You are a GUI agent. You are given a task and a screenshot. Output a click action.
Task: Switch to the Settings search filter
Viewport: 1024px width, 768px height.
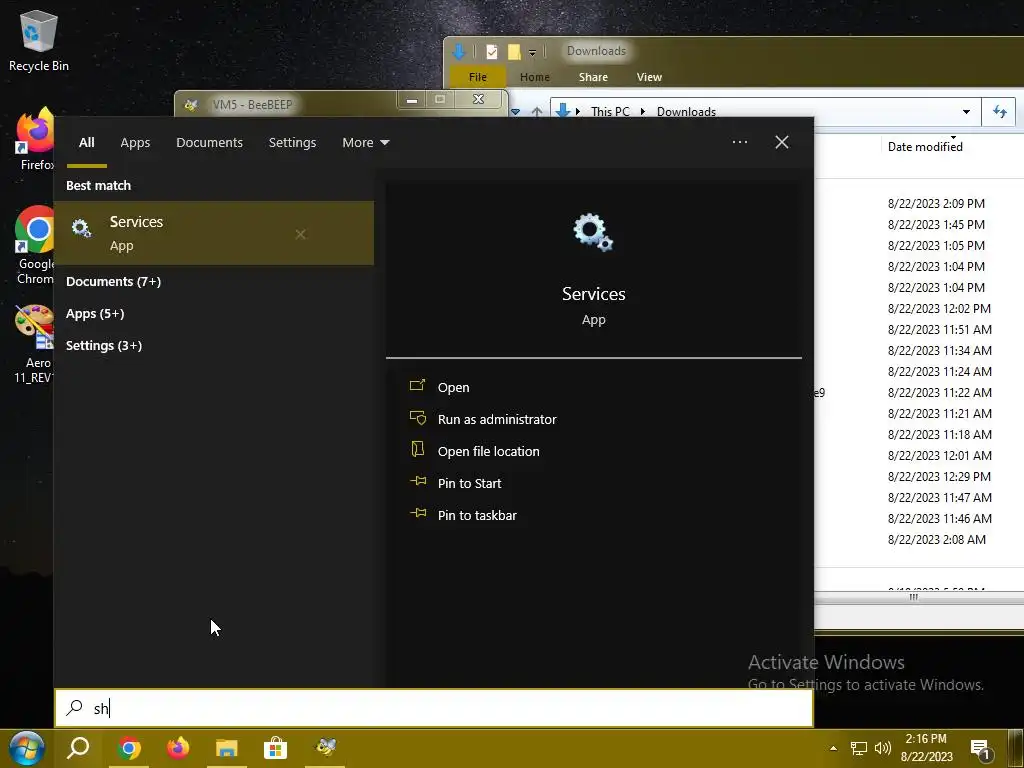coord(292,142)
